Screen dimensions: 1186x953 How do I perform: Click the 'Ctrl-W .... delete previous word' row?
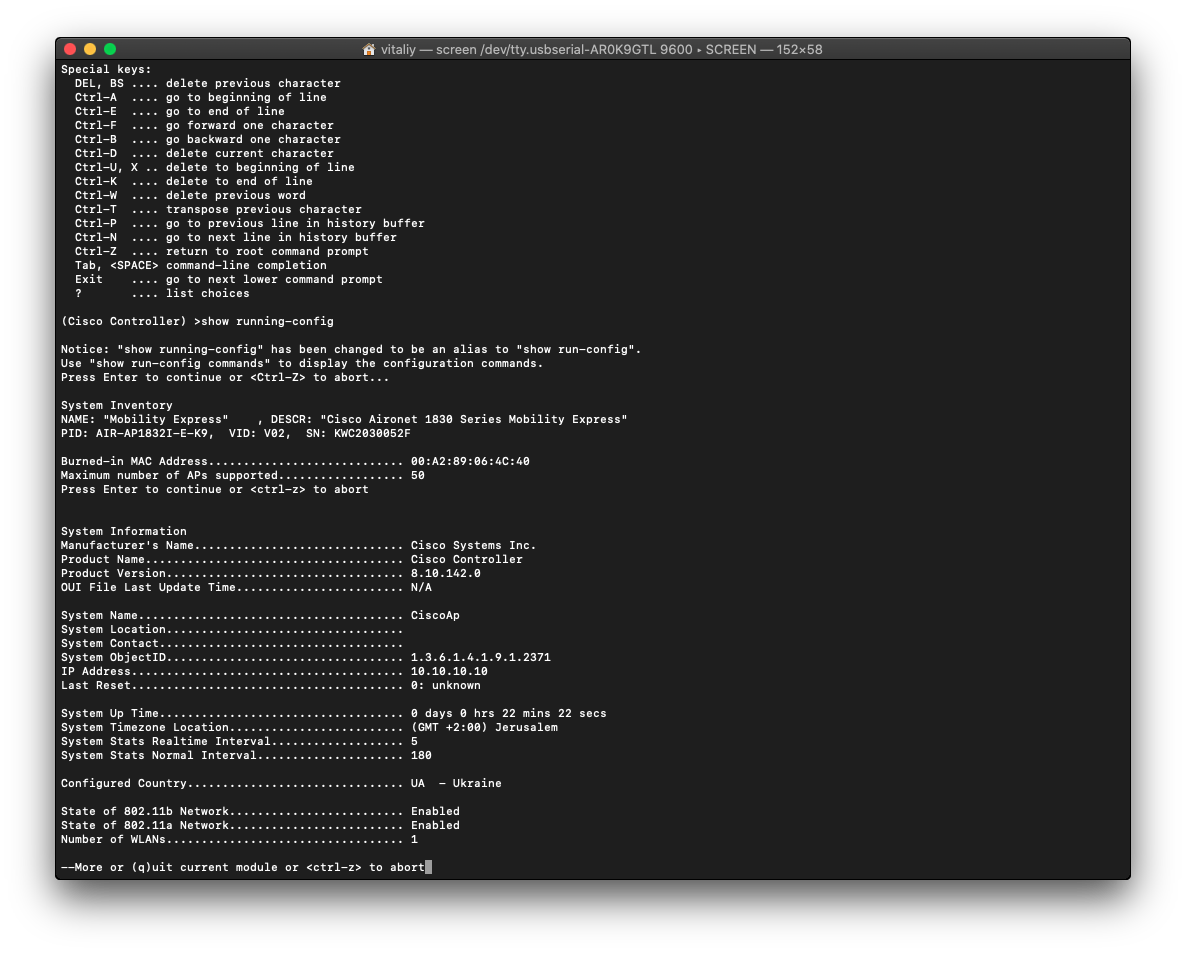(x=190, y=195)
